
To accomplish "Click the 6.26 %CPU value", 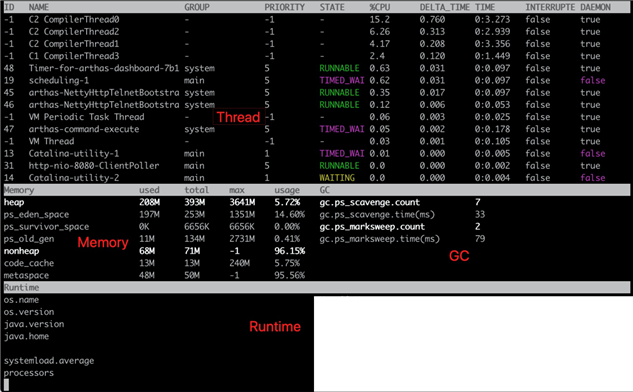I will tap(379, 31).
